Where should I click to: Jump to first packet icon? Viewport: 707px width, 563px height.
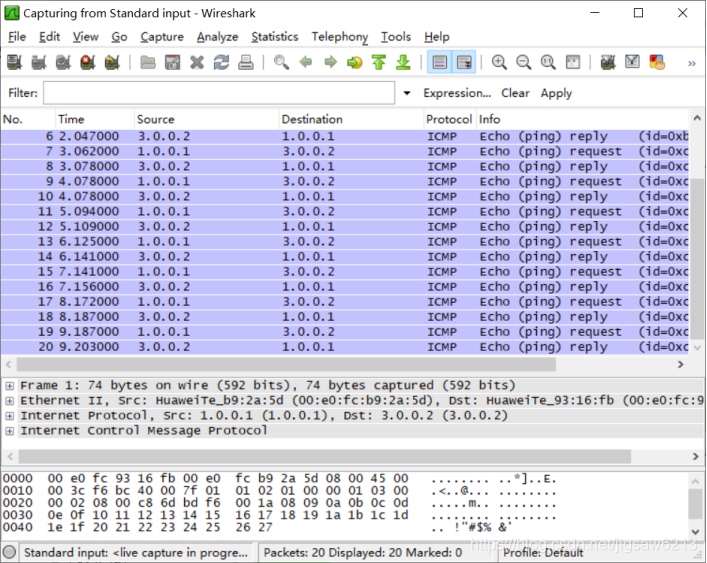(x=379, y=62)
